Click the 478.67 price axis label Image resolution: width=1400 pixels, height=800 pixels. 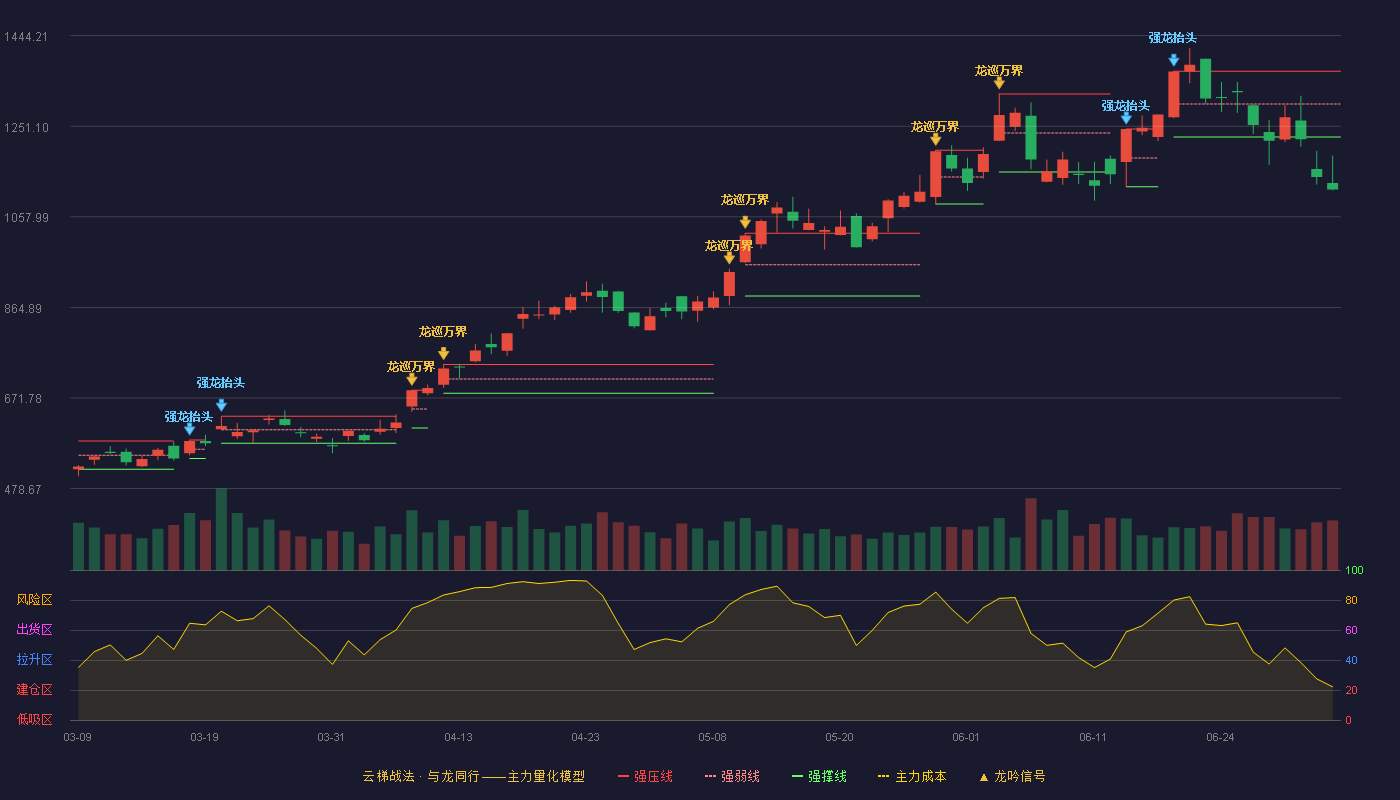click(25, 490)
